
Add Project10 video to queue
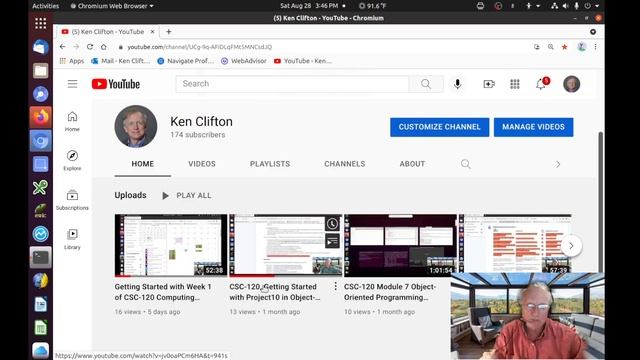pyautogui.click(x=332, y=241)
